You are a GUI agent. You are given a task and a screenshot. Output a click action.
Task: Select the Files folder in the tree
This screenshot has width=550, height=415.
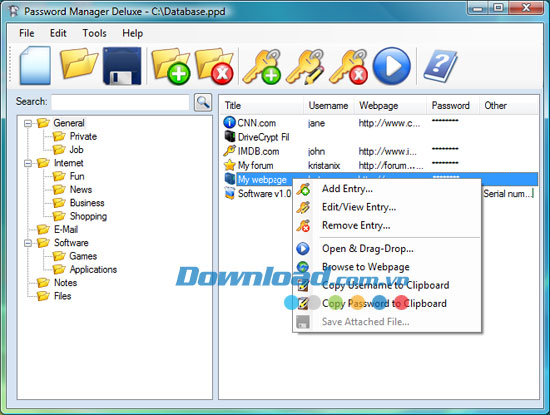click(62, 296)
